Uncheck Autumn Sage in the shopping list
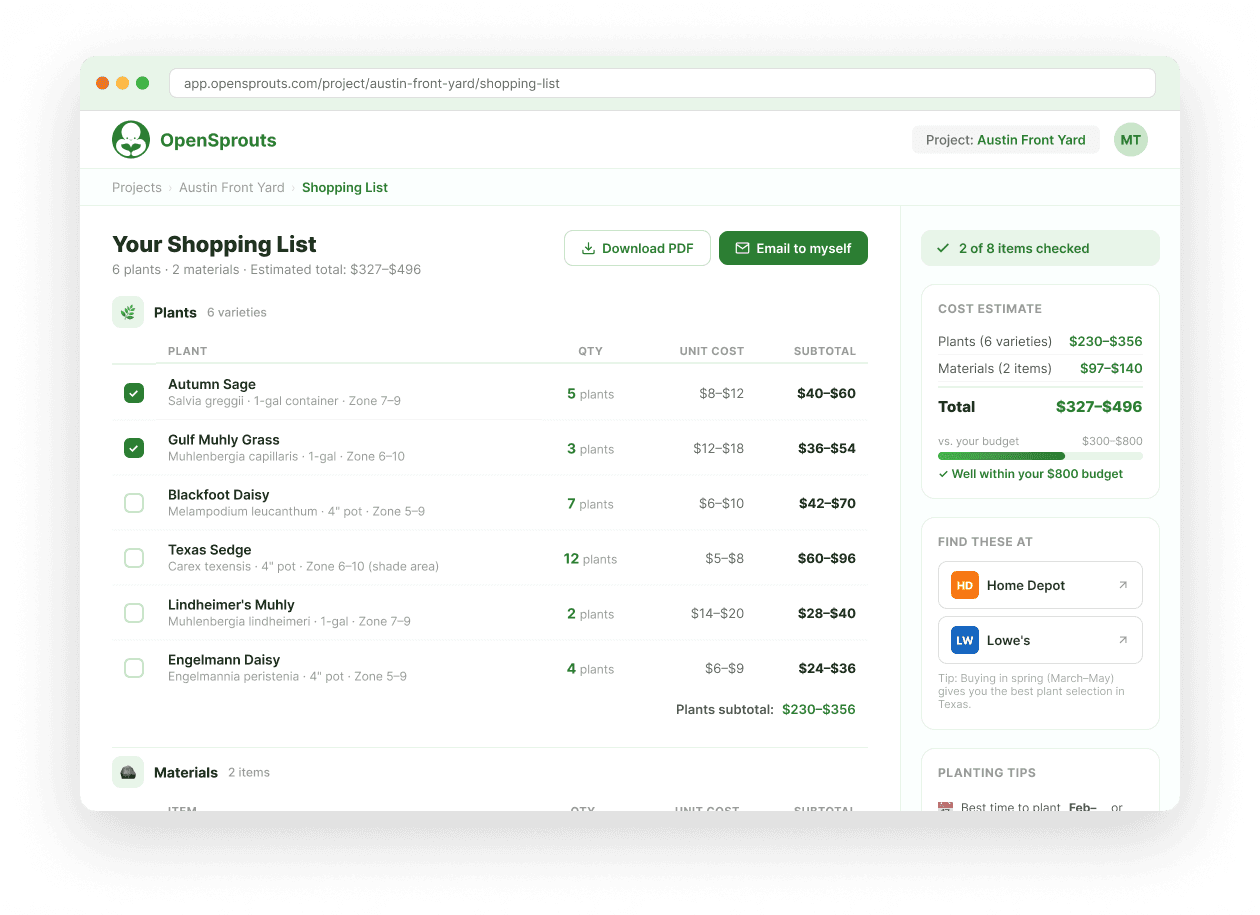Image resolution: width=1260 pixels, height=915 pixels. 134,393
